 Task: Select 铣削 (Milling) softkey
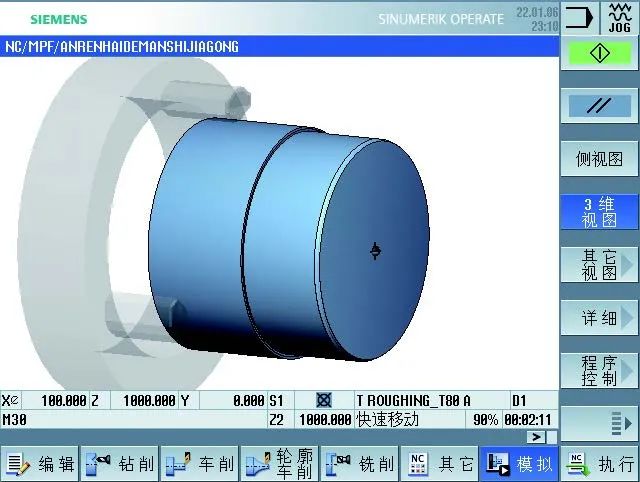pyautogui.click(x=359, y=464)
